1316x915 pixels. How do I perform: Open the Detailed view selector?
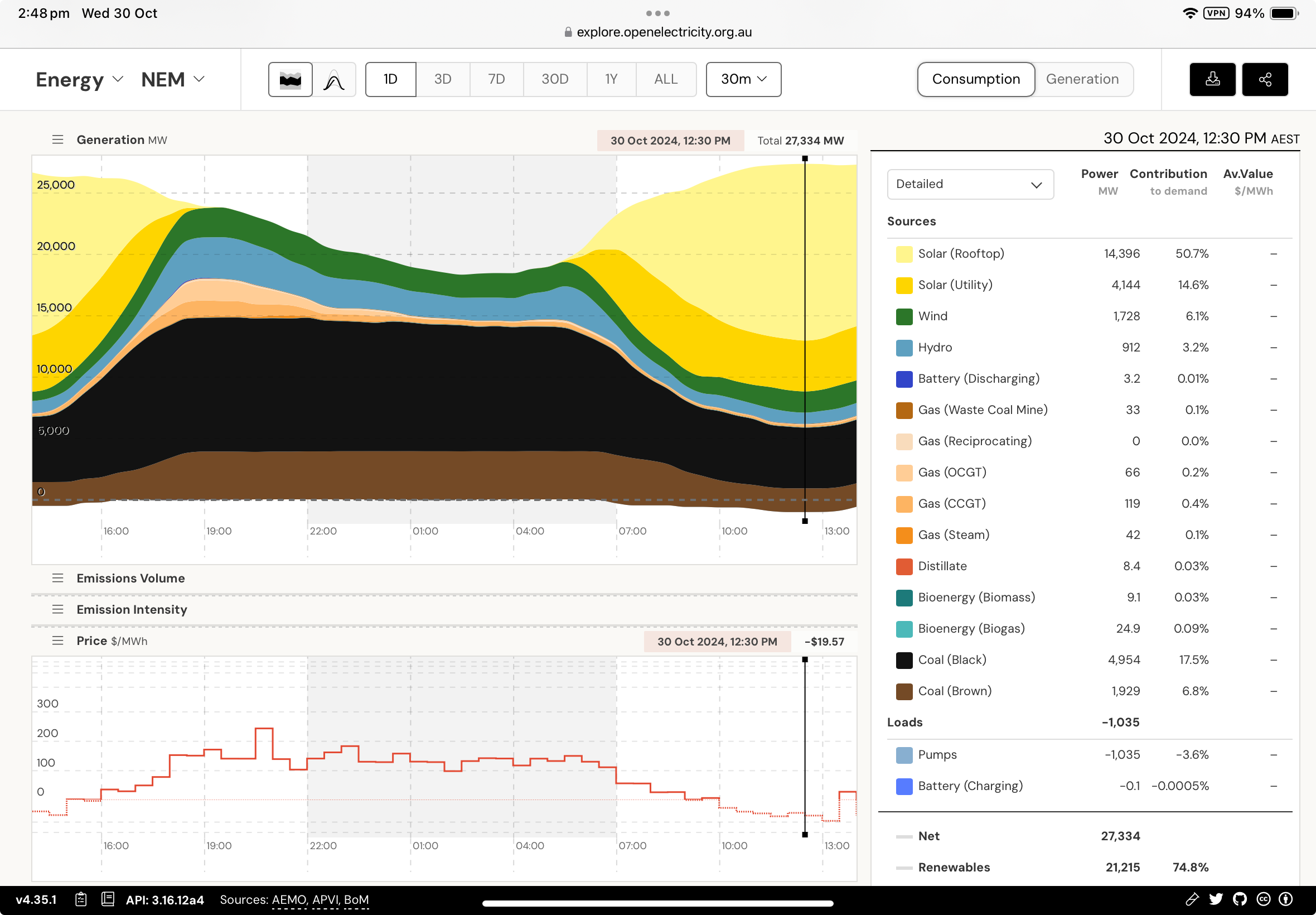tap(969, 184)
